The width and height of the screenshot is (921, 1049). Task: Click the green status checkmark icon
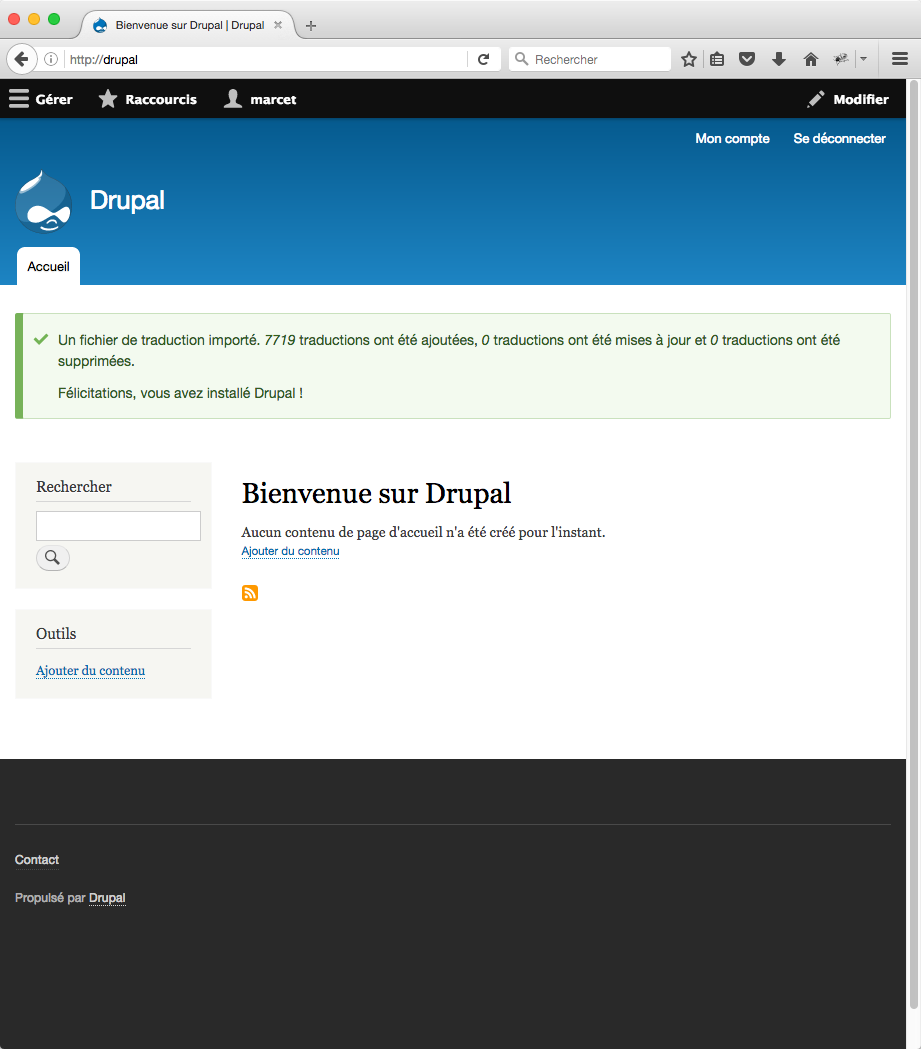(41, 339)
